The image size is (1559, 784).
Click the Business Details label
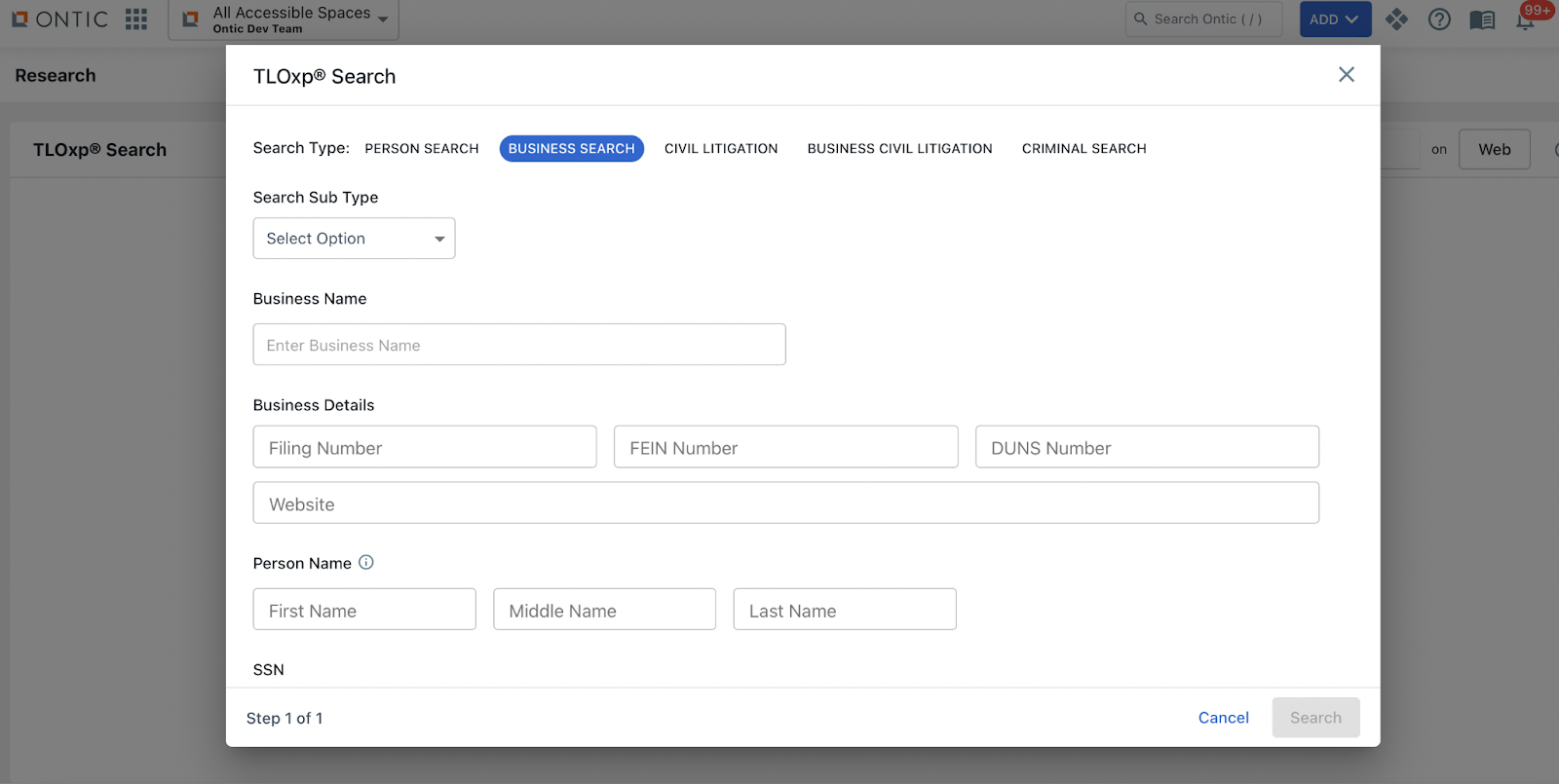314,405
